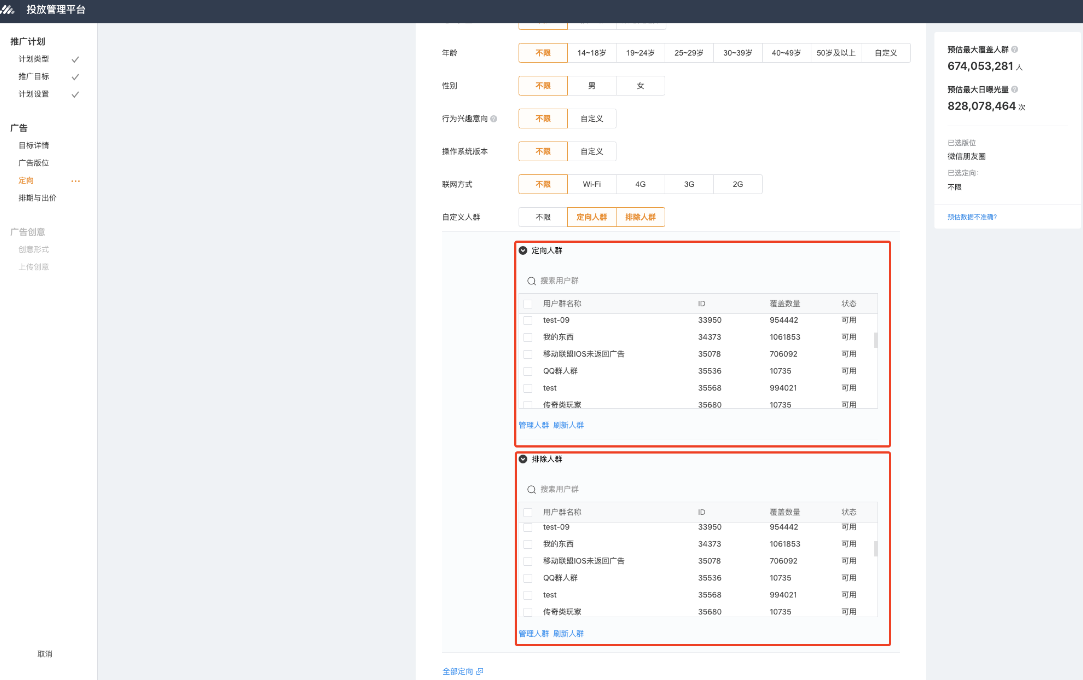The image size is (1083, 680).
Task: Click external link icon next to 全部定向
Action: coord(480,671)
